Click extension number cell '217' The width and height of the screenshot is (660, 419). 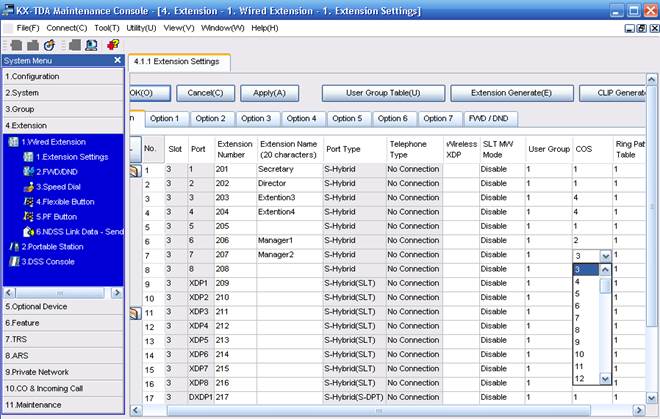tap(235, 398)
